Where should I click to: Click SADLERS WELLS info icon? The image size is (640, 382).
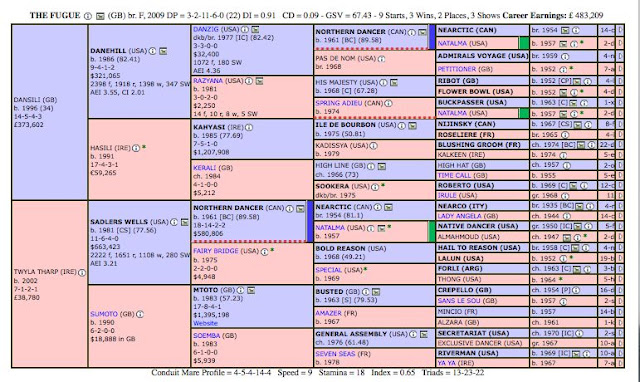174,222
